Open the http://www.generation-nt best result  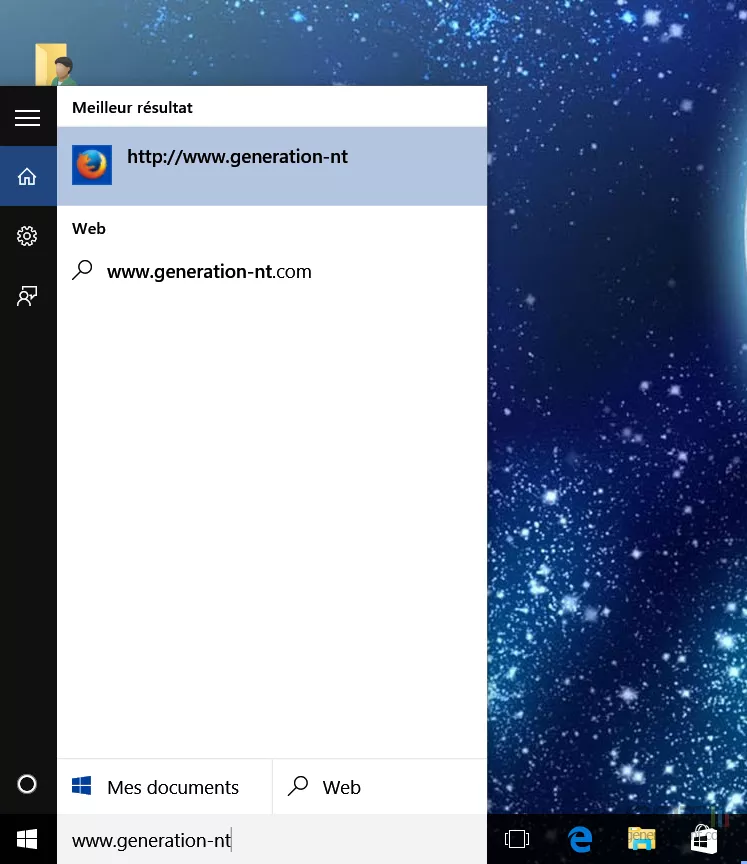coord(238,157)
